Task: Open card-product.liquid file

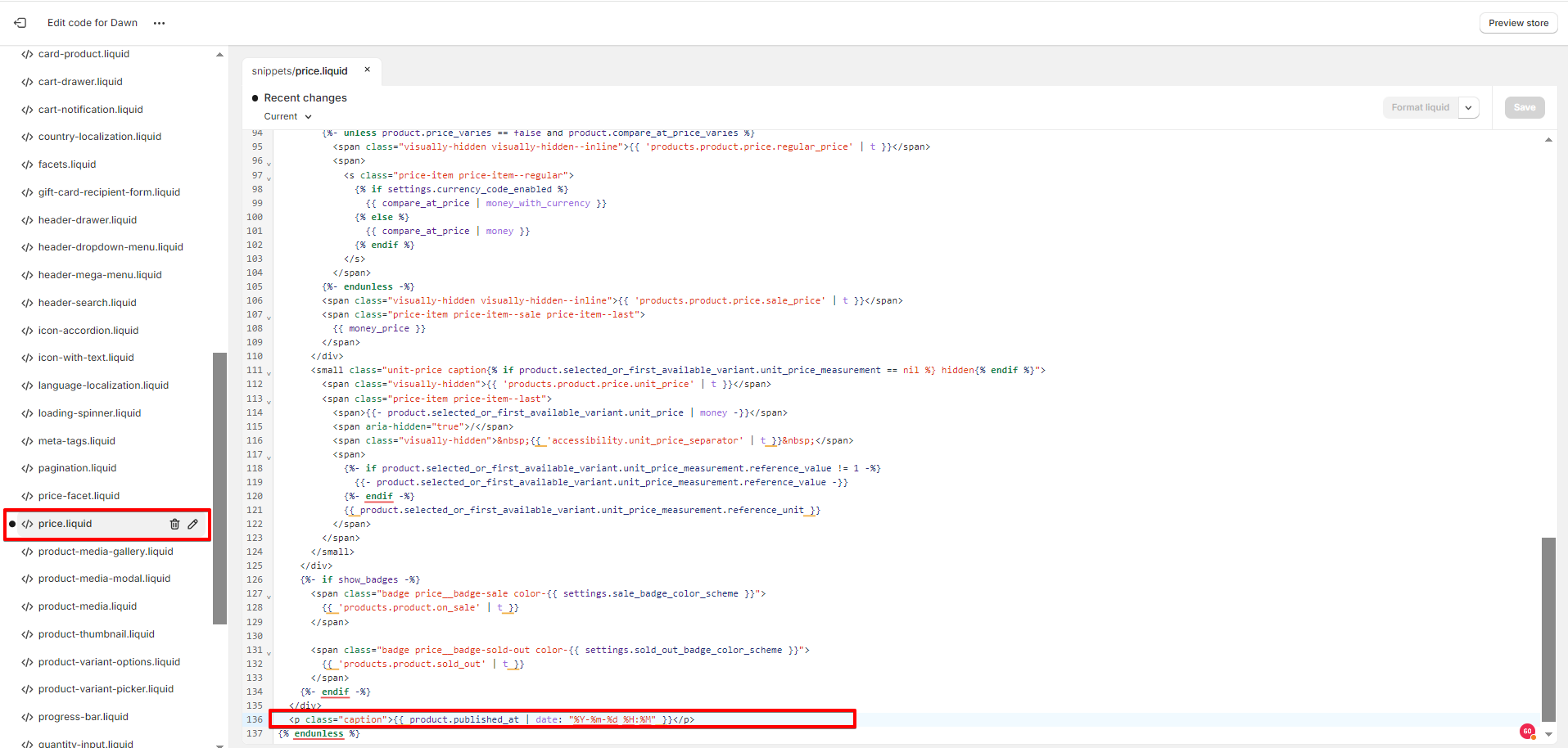Action: point(84,54)
